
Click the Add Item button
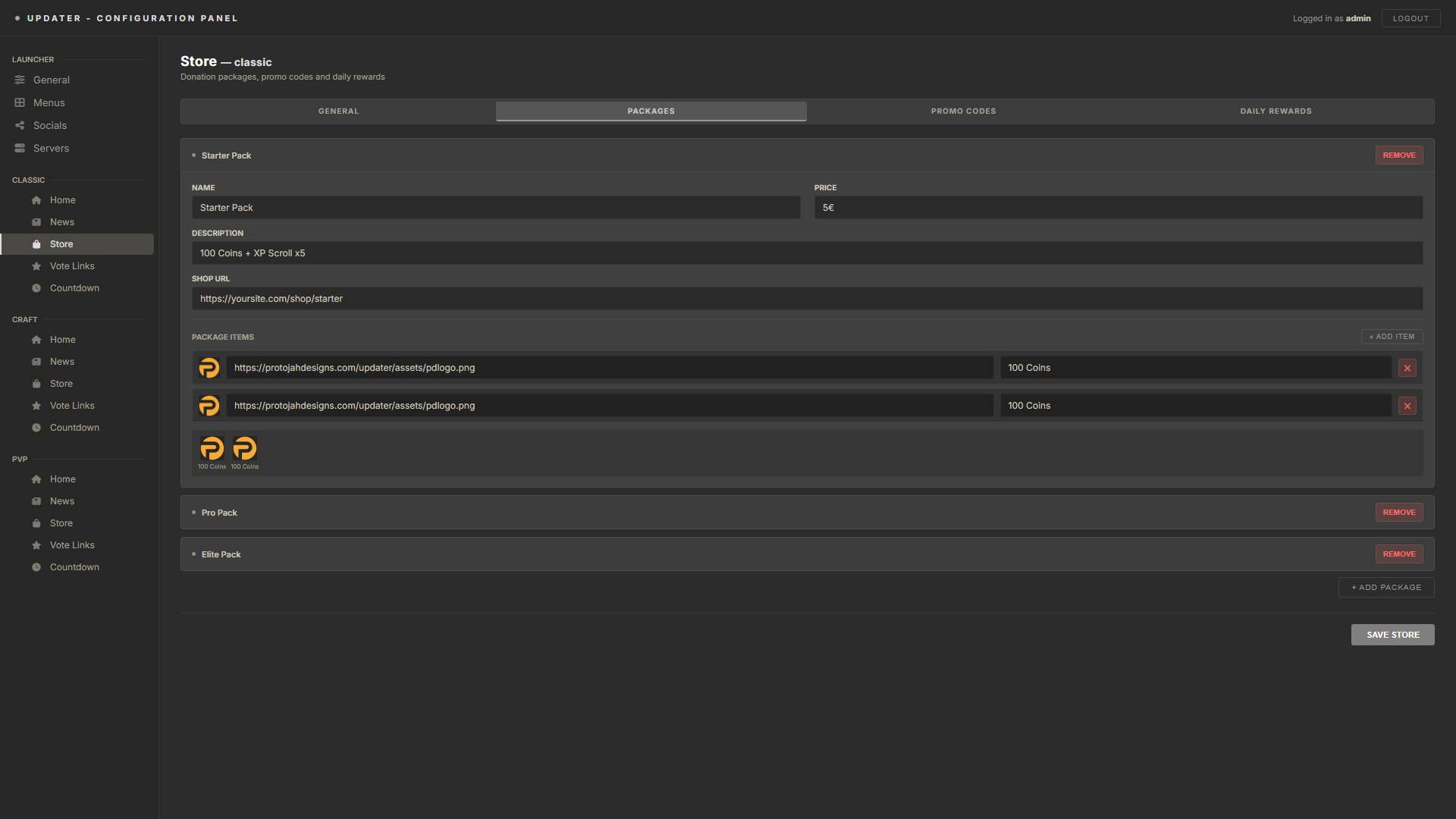point(1392,337)
